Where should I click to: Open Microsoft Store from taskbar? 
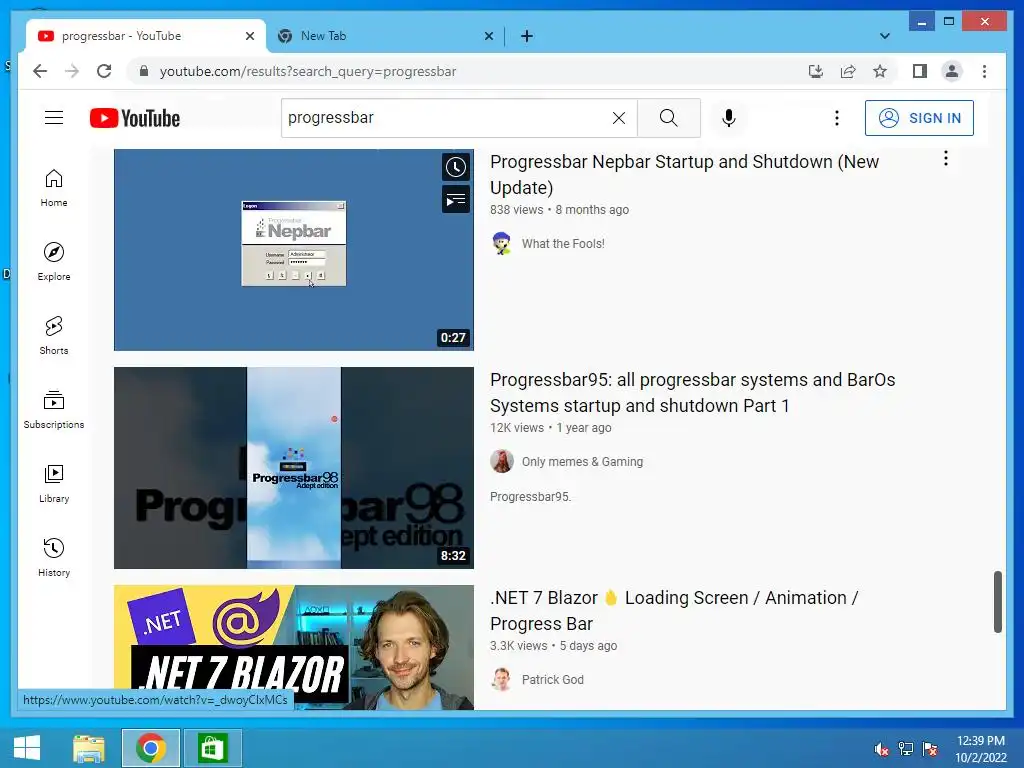212,748
